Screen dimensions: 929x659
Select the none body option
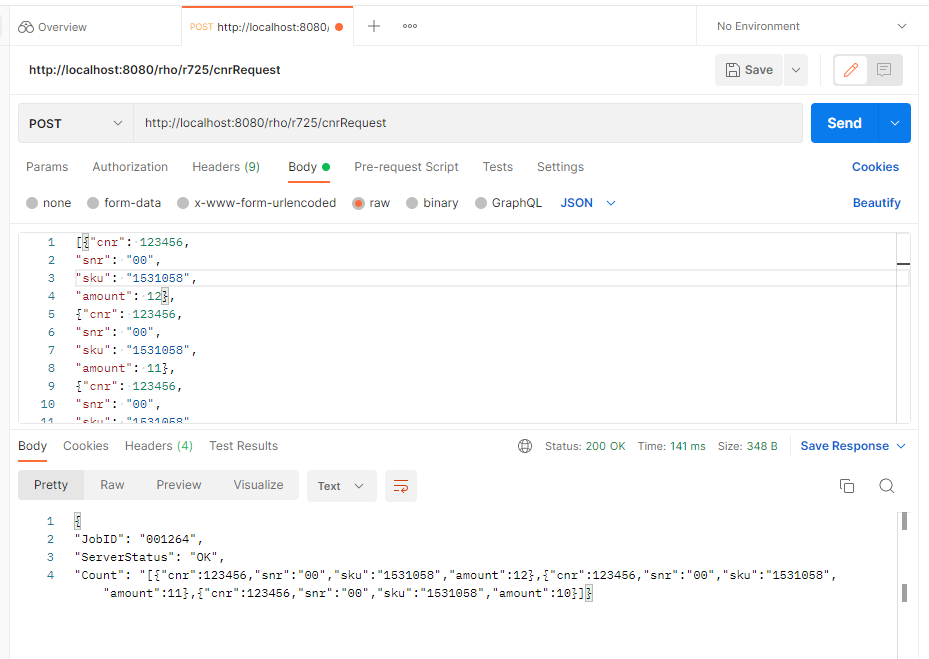[x=48, y=202]
